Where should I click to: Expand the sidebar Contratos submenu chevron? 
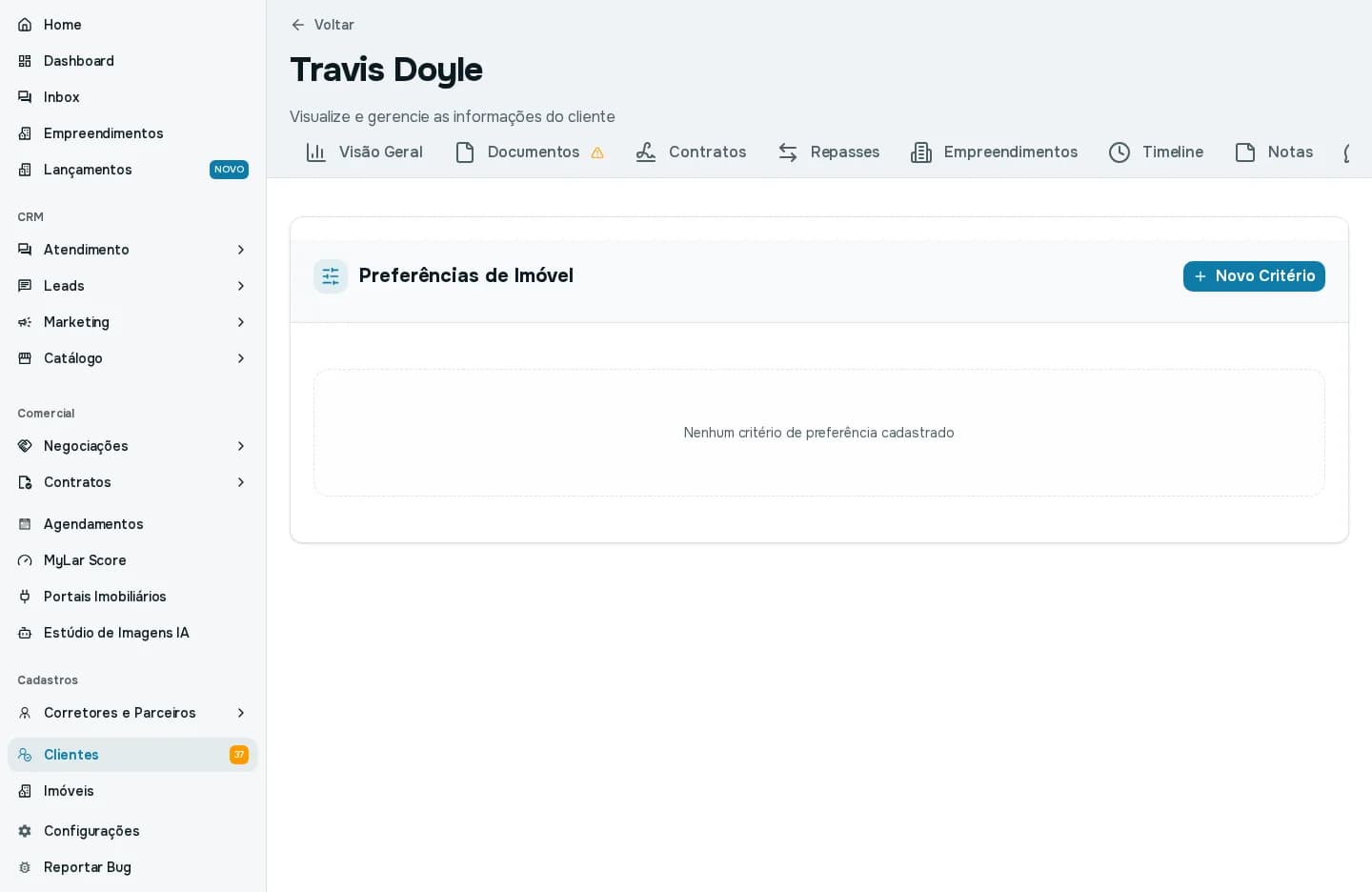(241, 482)
